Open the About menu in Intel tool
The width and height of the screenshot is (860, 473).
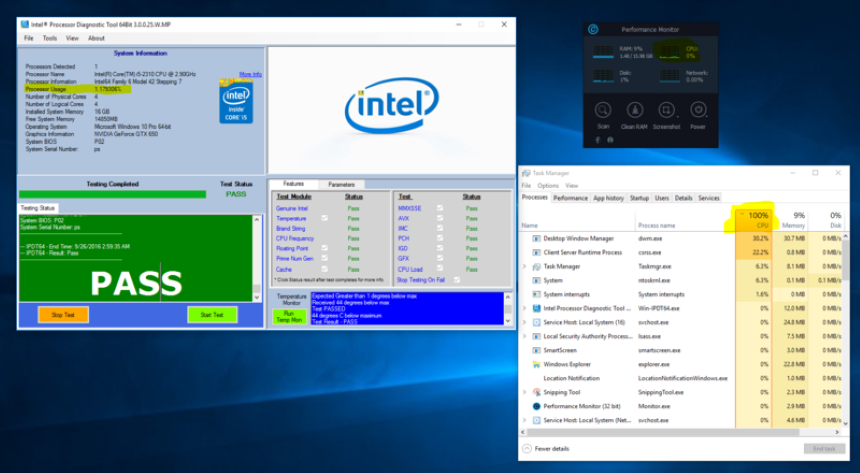(97, 38)
